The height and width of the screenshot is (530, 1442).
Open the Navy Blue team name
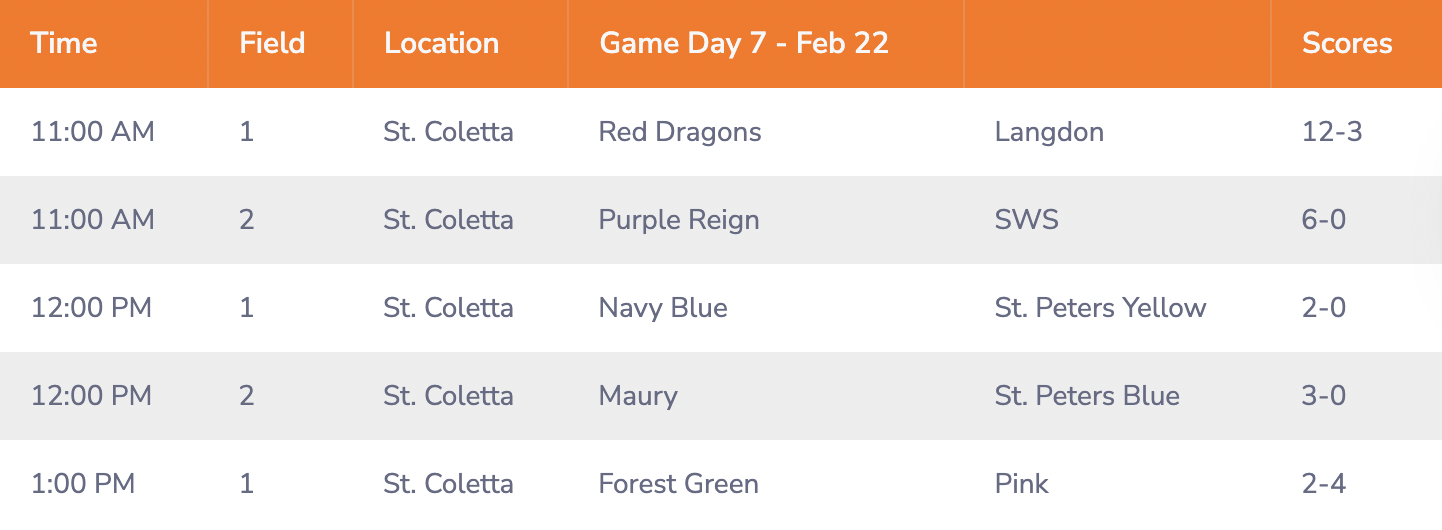(662, 308)
